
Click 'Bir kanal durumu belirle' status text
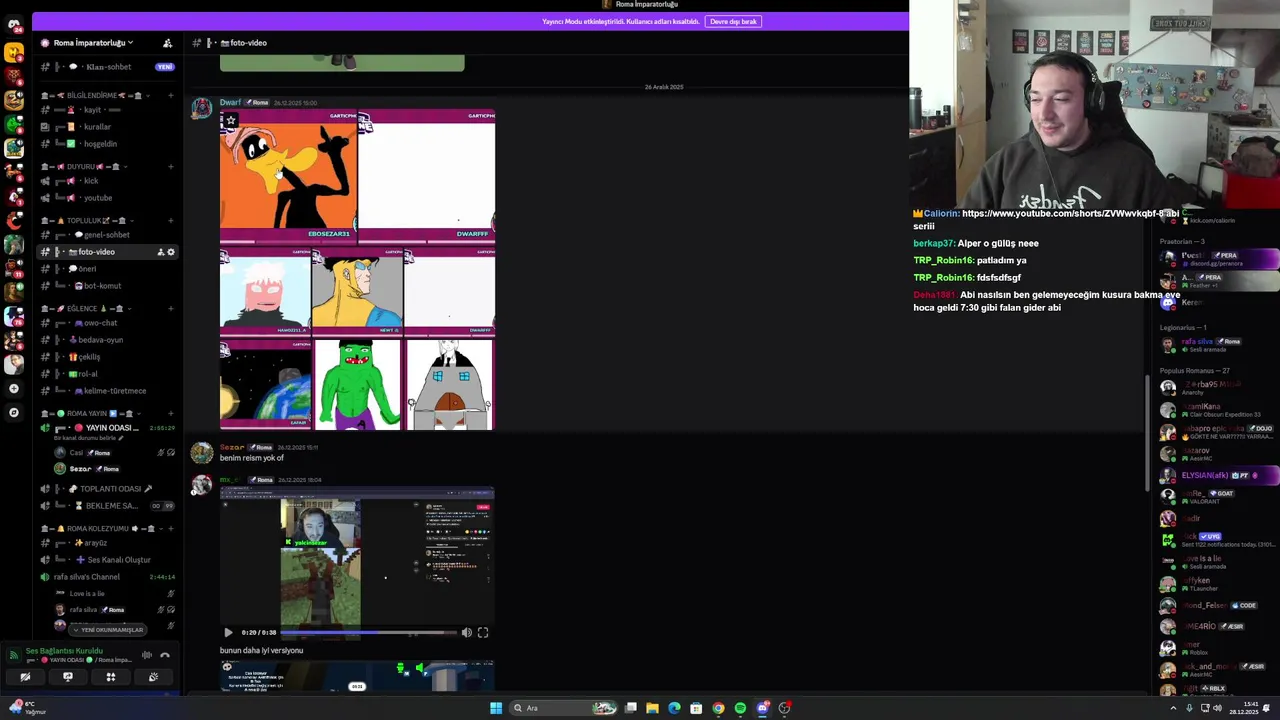[85, 438]
